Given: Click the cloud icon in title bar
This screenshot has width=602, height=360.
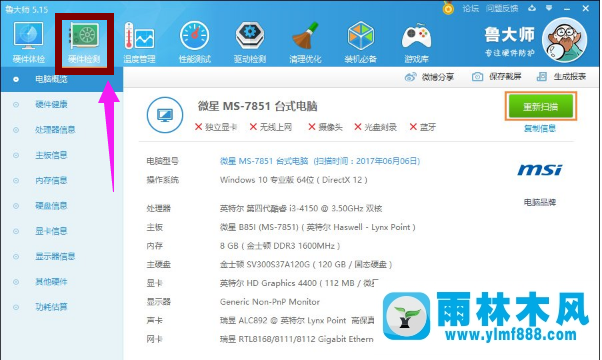Looking at the screenshot, I should tap(532, 8).
